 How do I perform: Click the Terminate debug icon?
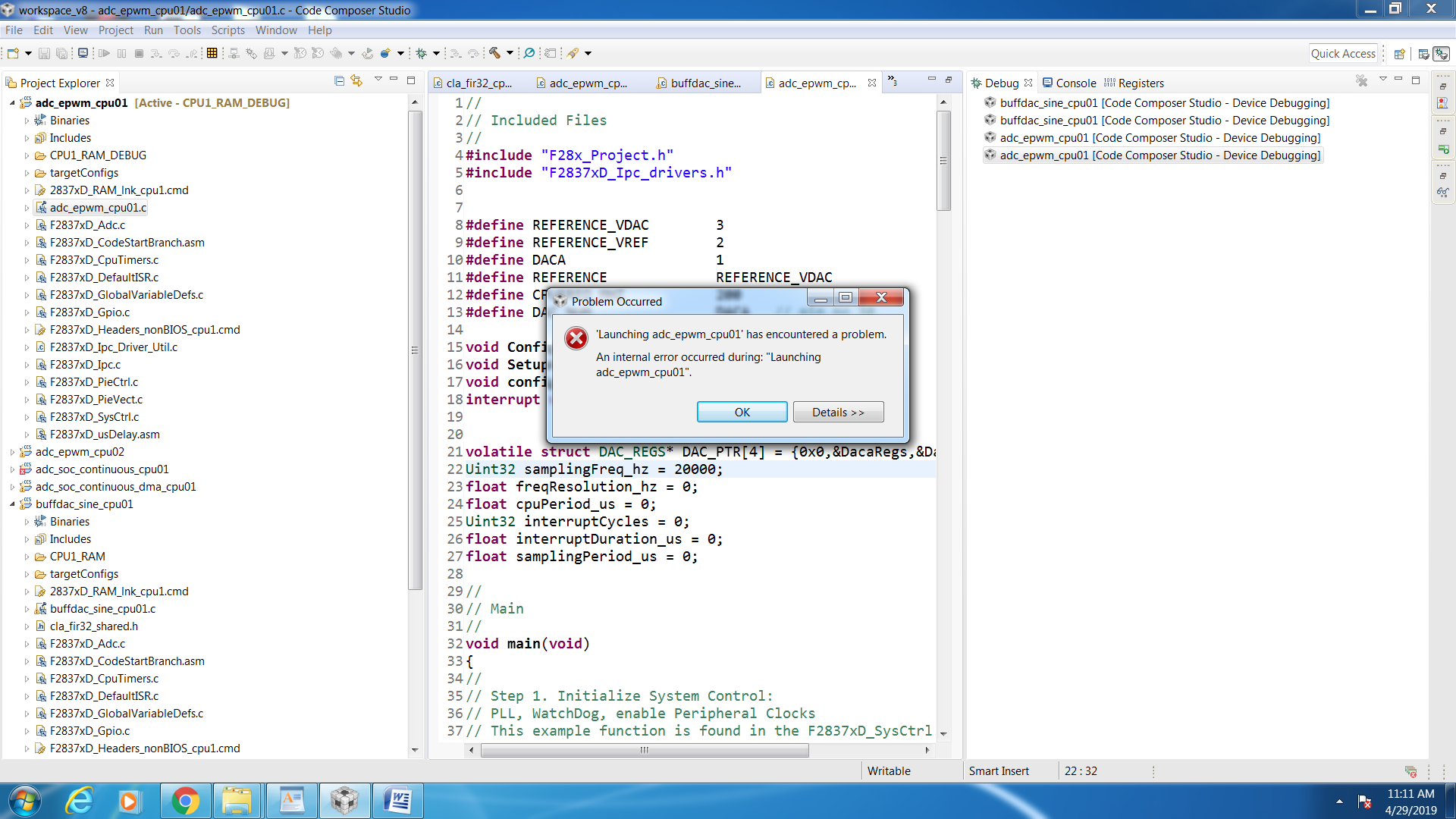tap(140, 53)
